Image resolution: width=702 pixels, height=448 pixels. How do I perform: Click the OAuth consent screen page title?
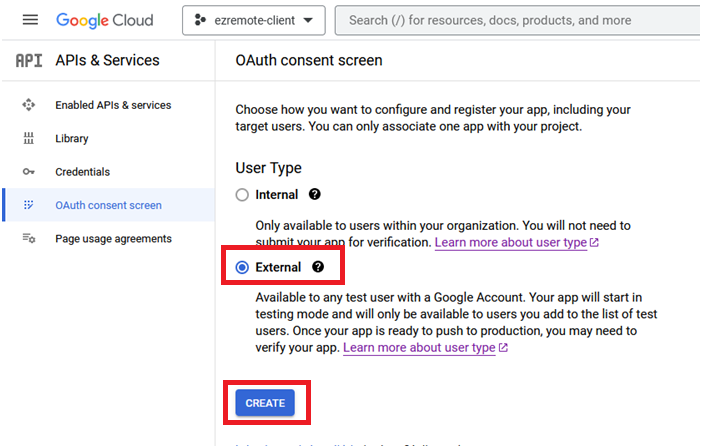pos(309,60)
